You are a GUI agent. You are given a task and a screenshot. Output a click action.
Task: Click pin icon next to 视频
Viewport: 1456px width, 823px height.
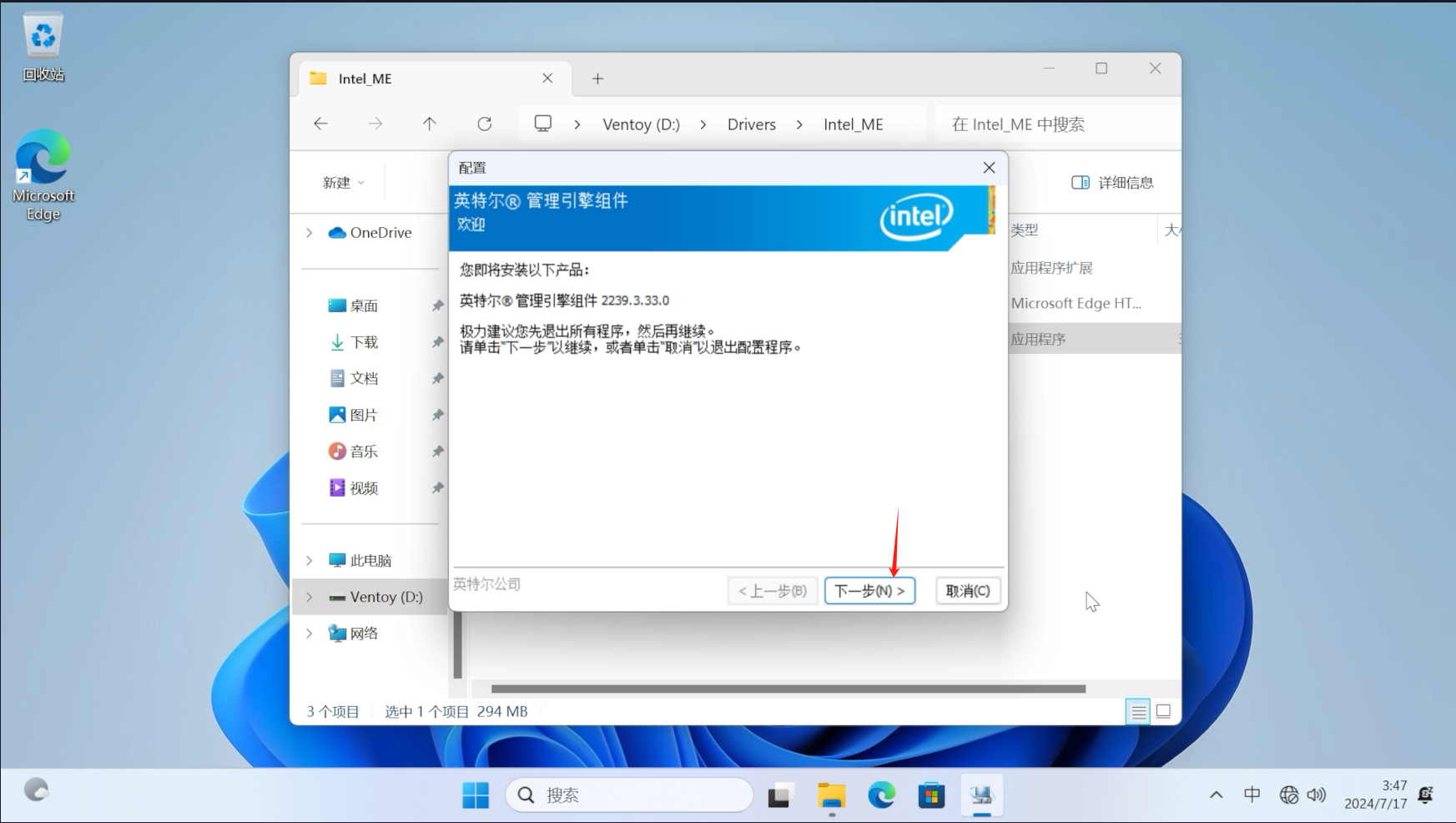437,488
